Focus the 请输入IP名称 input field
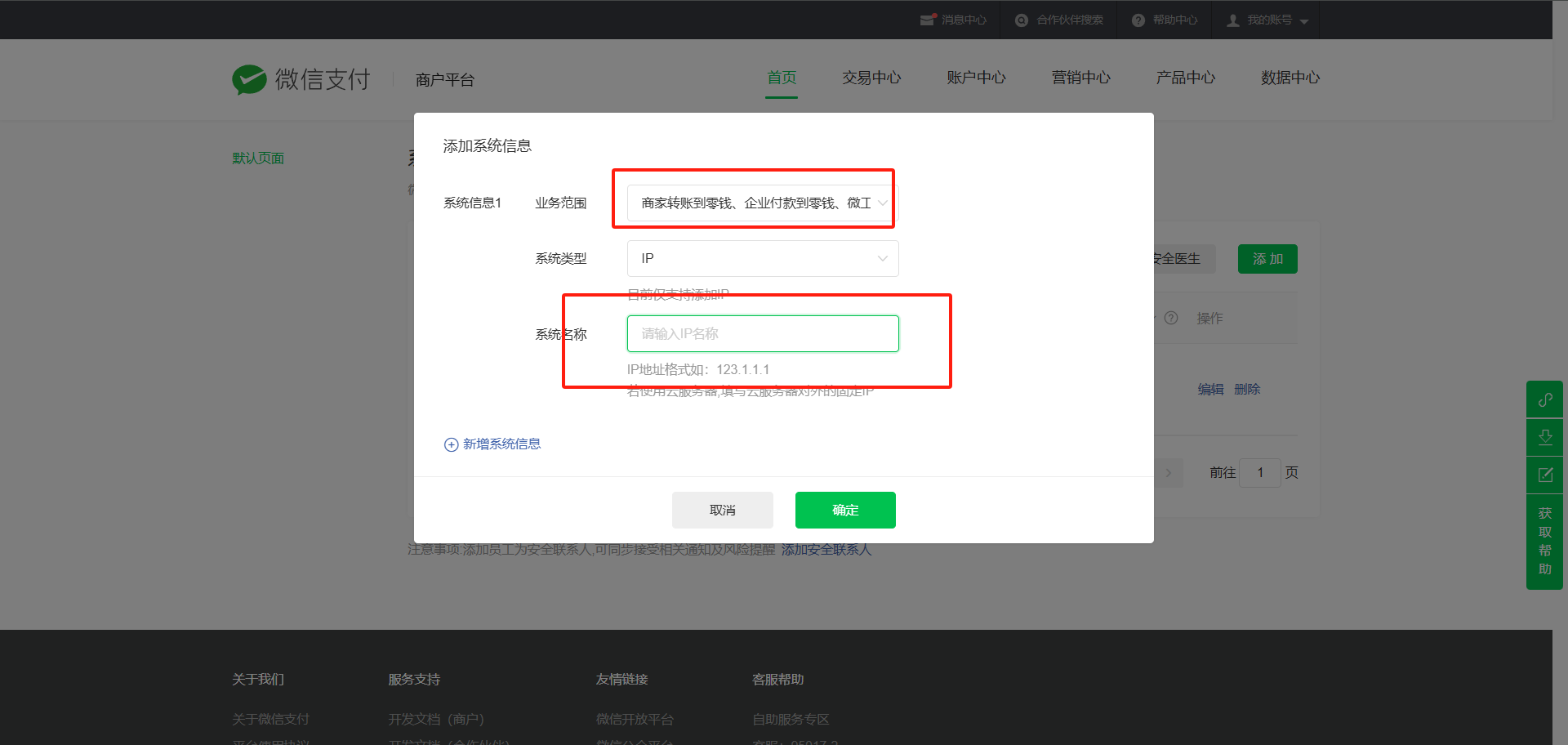This screenshot has height=745, width=1568. tap(762, 333)
